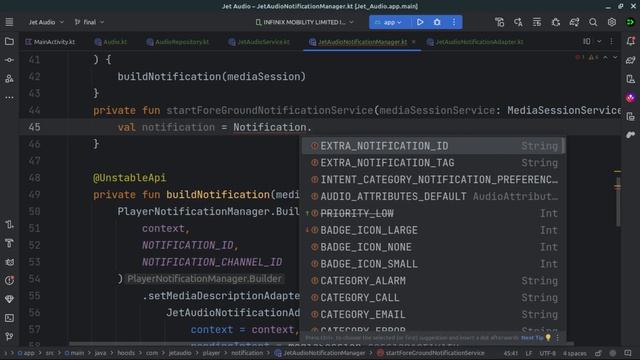The height and width of the screenshot is (360, 640).
Task: Choose CATEGORY_EMAIL completion suggestion
Action: click(x=433, y=314)
